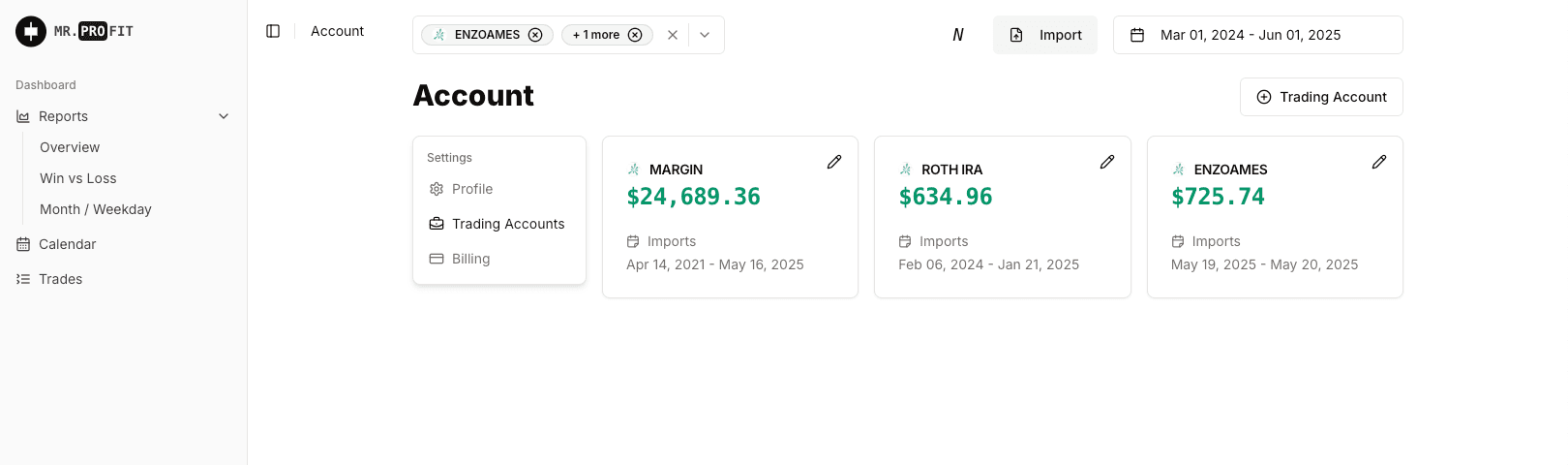Click Imports label on ROTH IRA card
1568x465 pixels.
coord(944,241)
